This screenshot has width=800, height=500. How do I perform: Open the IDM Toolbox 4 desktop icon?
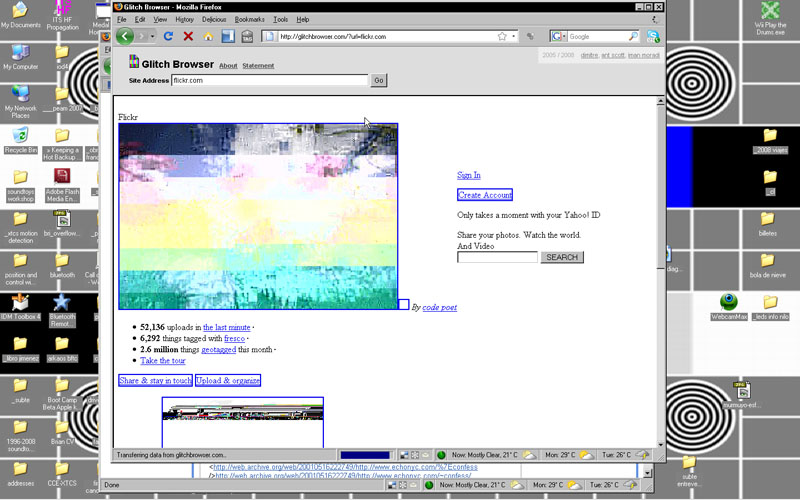[x=20, y=307]
